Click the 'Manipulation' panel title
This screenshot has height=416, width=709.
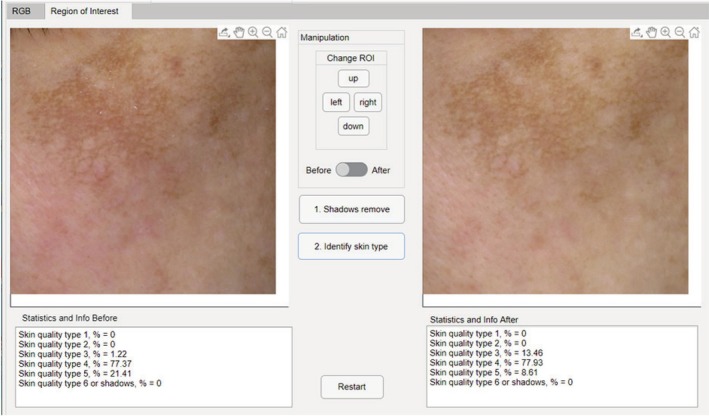[x=325, y=38]
